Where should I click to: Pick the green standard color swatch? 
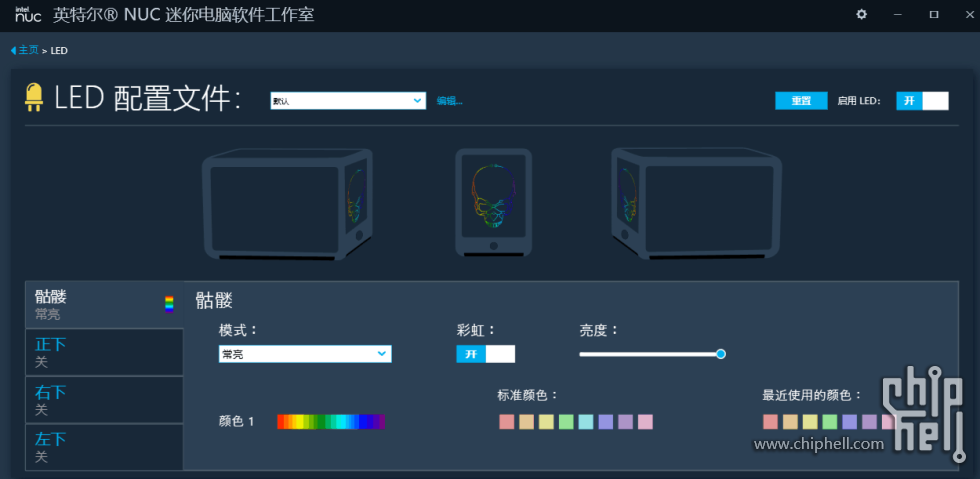pyautogui.click(x=566, y=421)
